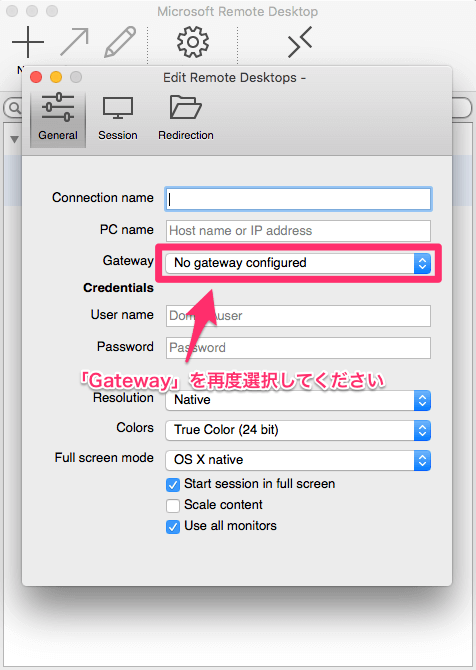Click the Password field
Image resolution: width=476 pixels, height=670 pixels.
pos(298,348)
